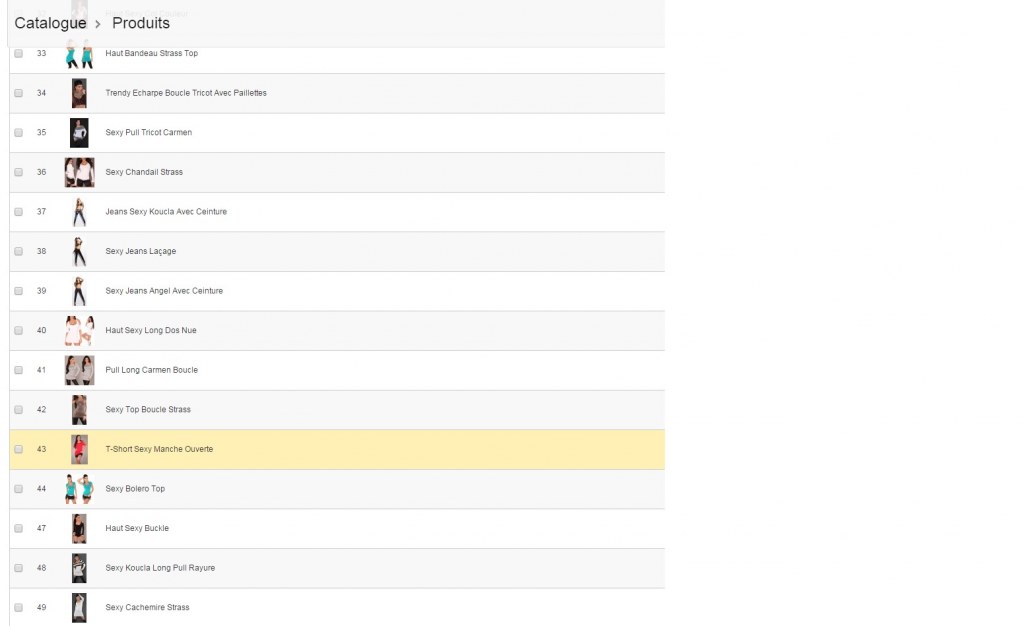
Task: Select the T-Short Sexy Manche Ouverte thumbnail
Action: click(x=79, y=450)
